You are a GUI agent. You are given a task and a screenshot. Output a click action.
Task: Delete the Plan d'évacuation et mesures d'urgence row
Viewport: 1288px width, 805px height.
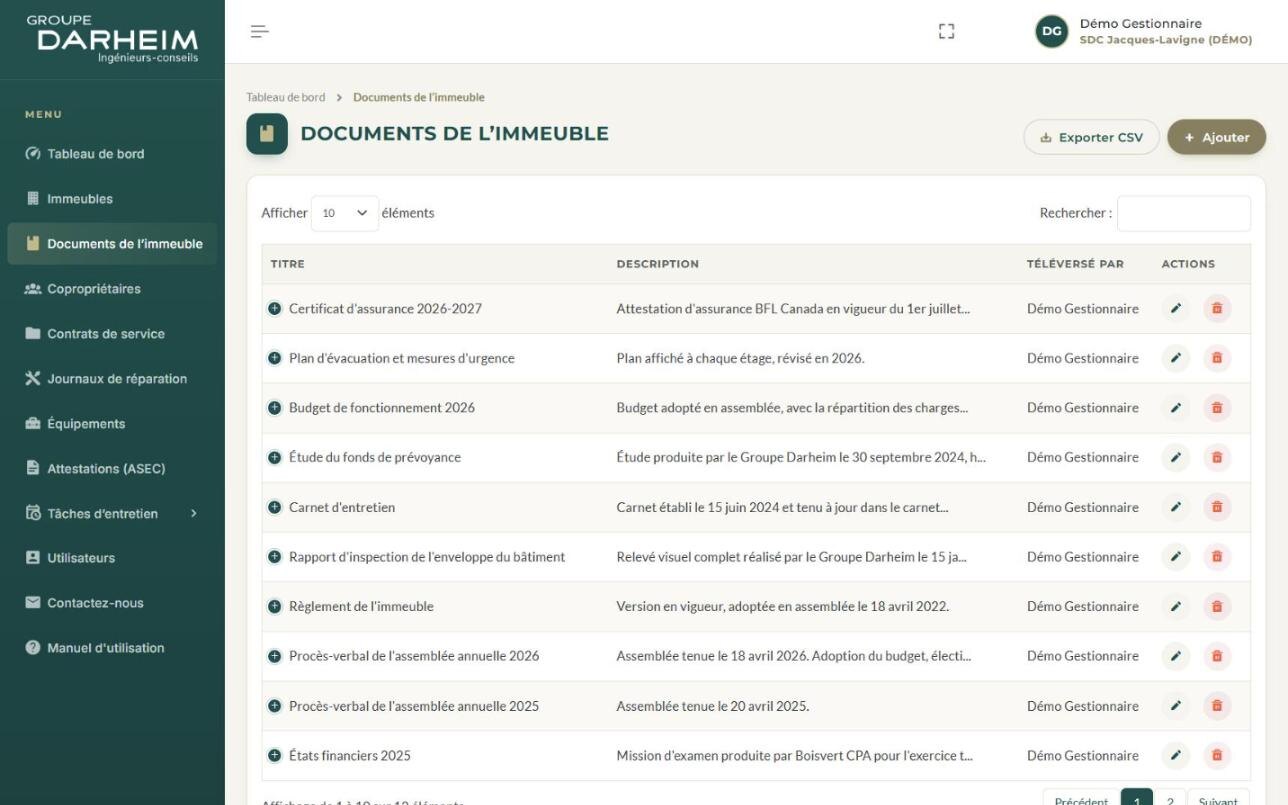(x=1217, y=358)
